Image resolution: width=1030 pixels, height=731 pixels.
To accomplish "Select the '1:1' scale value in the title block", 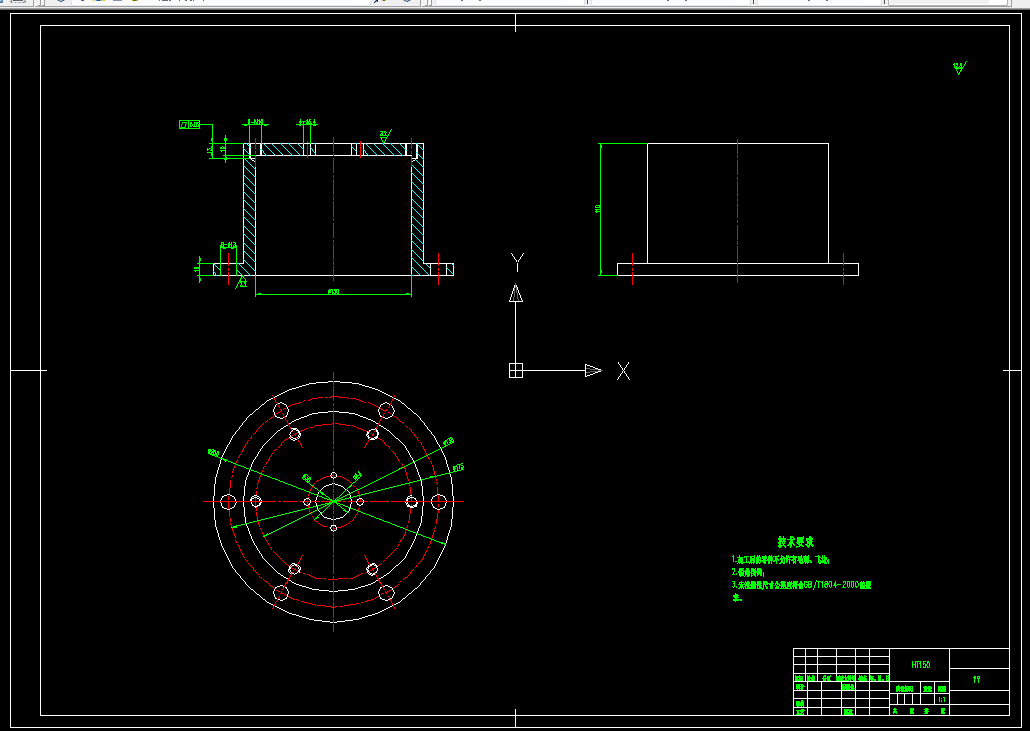I will click(942, 700).
